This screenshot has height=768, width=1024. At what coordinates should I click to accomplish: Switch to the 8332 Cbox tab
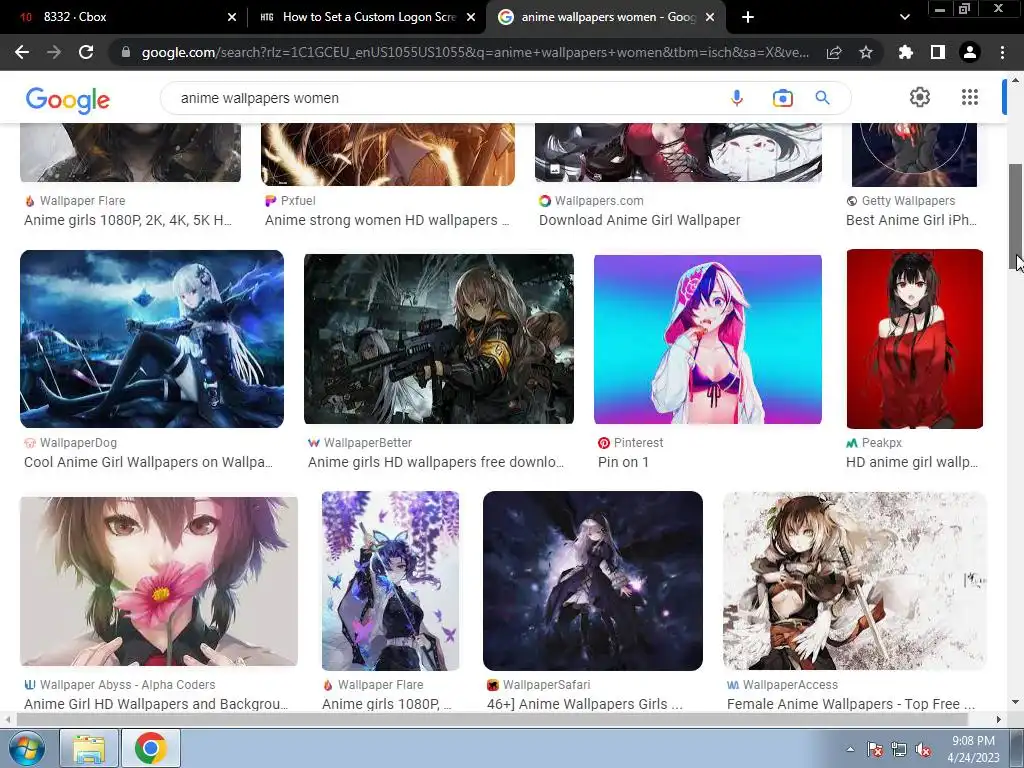coord(122,17)
